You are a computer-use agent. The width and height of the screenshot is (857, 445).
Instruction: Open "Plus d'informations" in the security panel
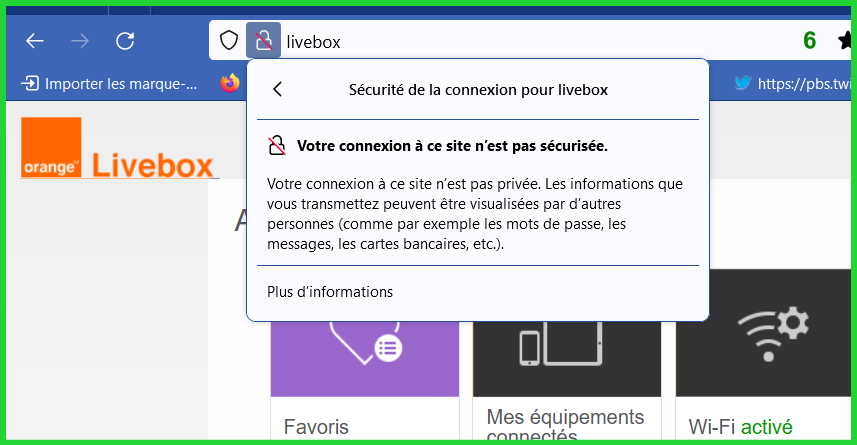(330, 292)
